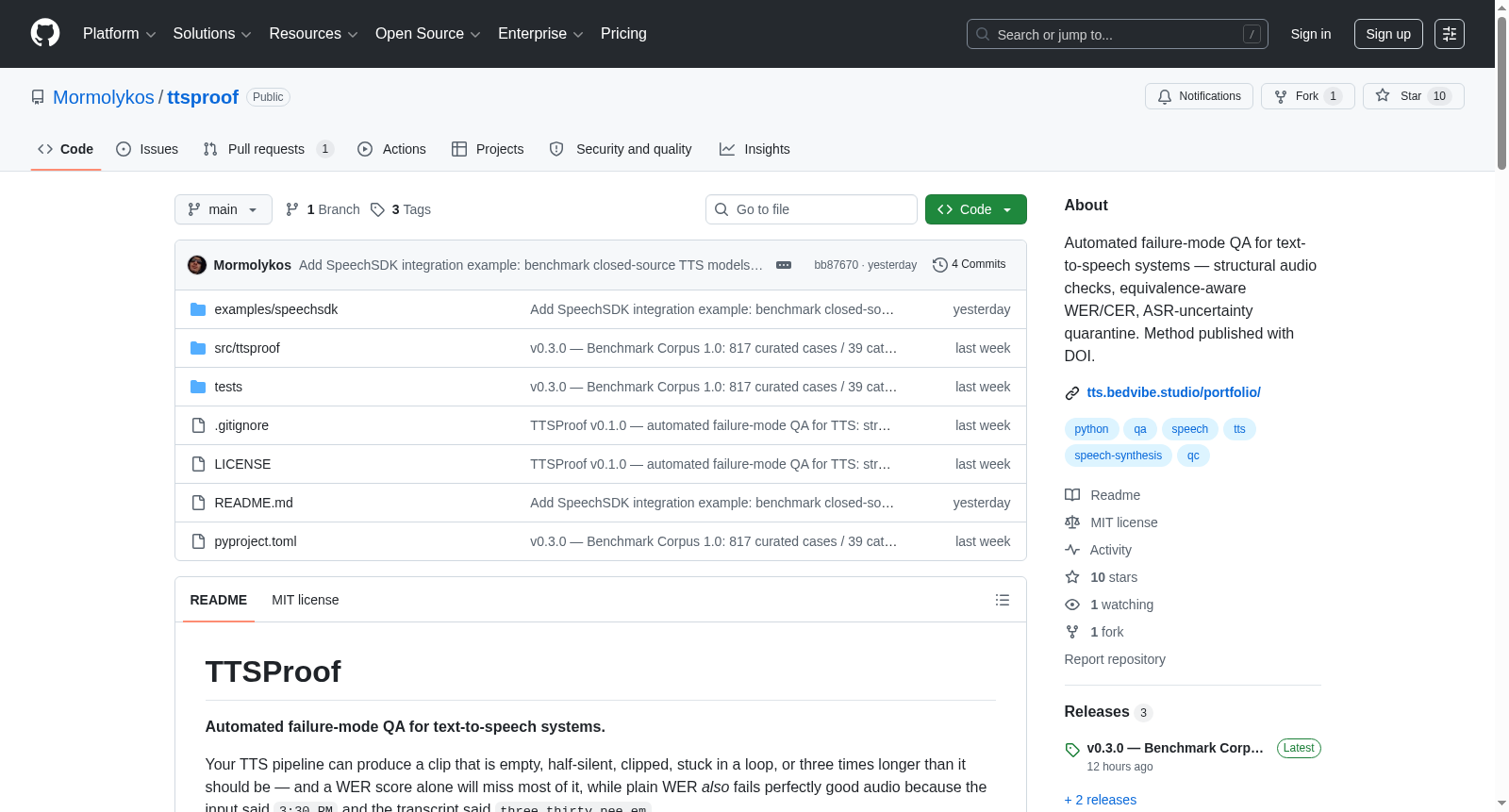
Task: View the + 2 releases link
Action: [1101, 800]
